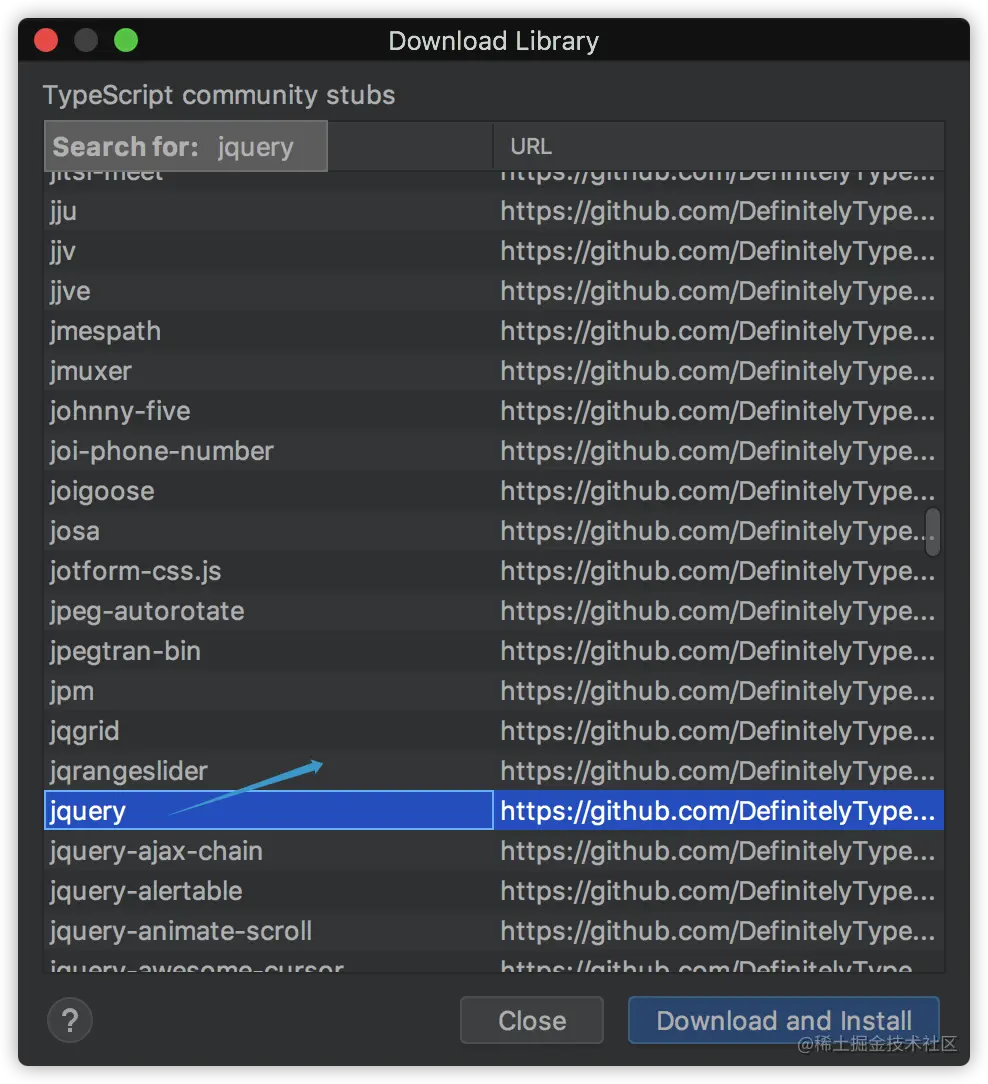Select the jqgrid library row
This screenshot has height=1084, width=988.
click(x=494, y=731)
